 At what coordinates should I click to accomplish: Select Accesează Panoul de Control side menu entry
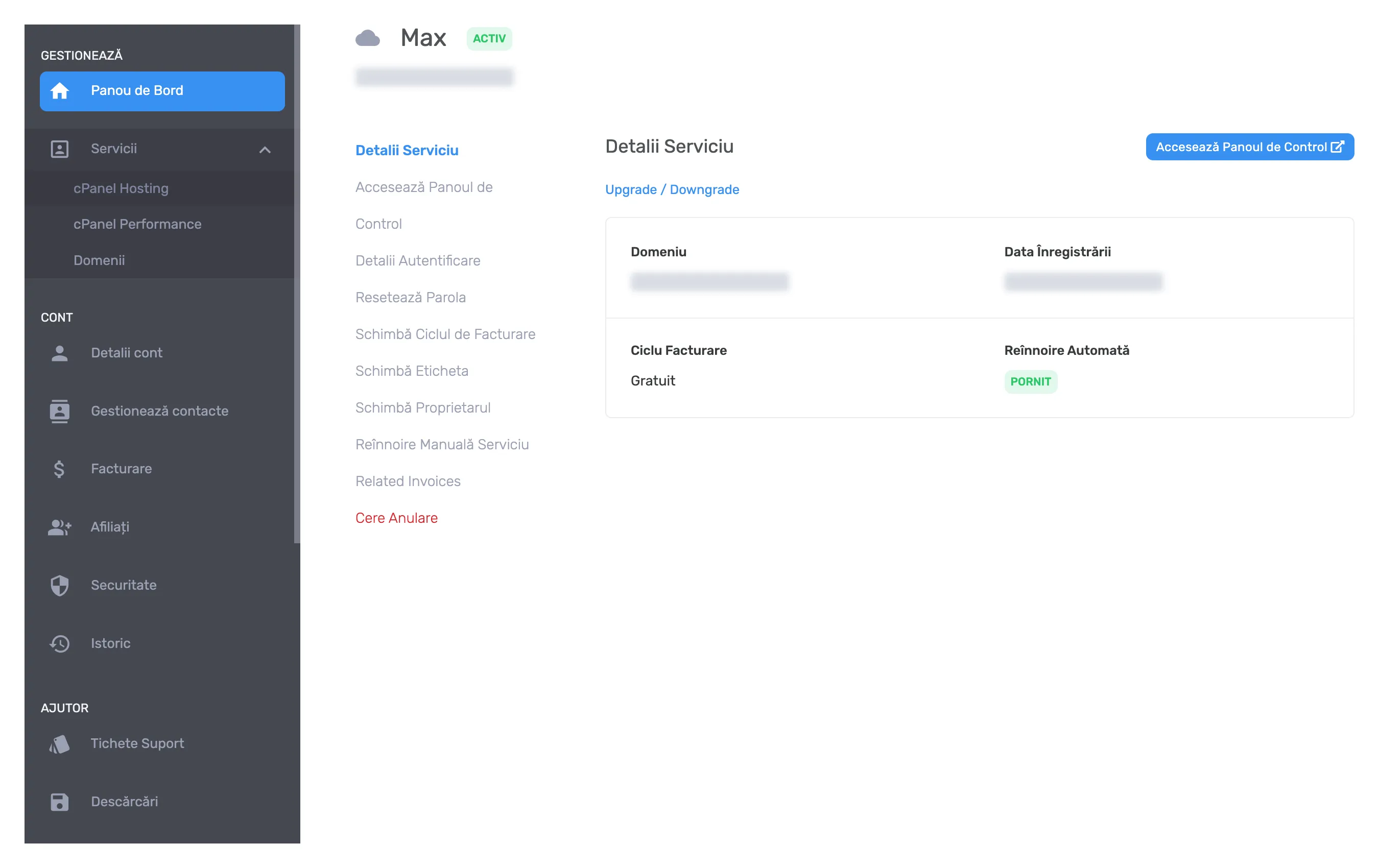(424, 206)
